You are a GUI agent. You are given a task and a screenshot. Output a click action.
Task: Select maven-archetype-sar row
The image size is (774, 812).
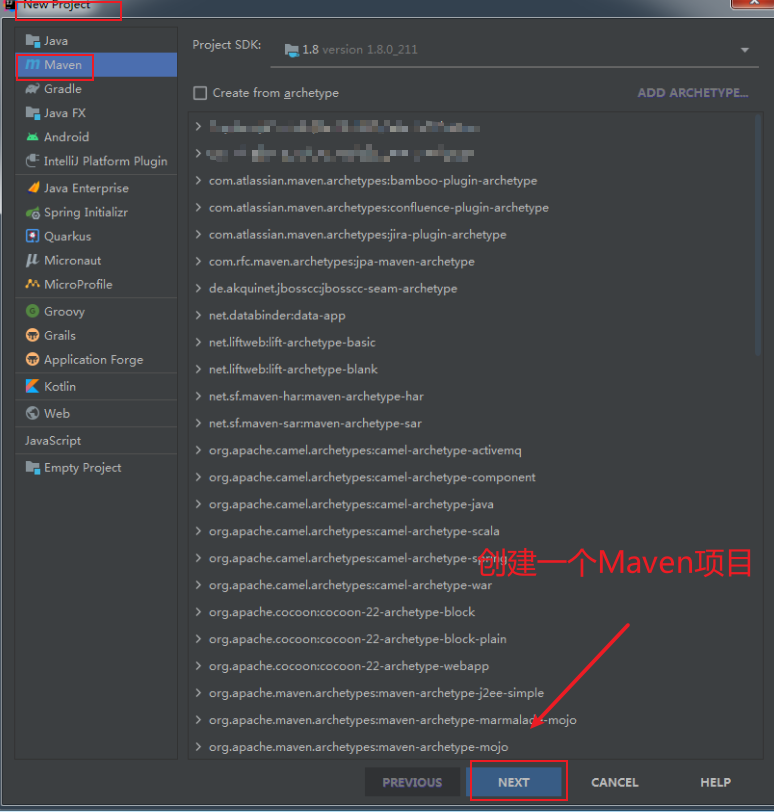[474, 423]
